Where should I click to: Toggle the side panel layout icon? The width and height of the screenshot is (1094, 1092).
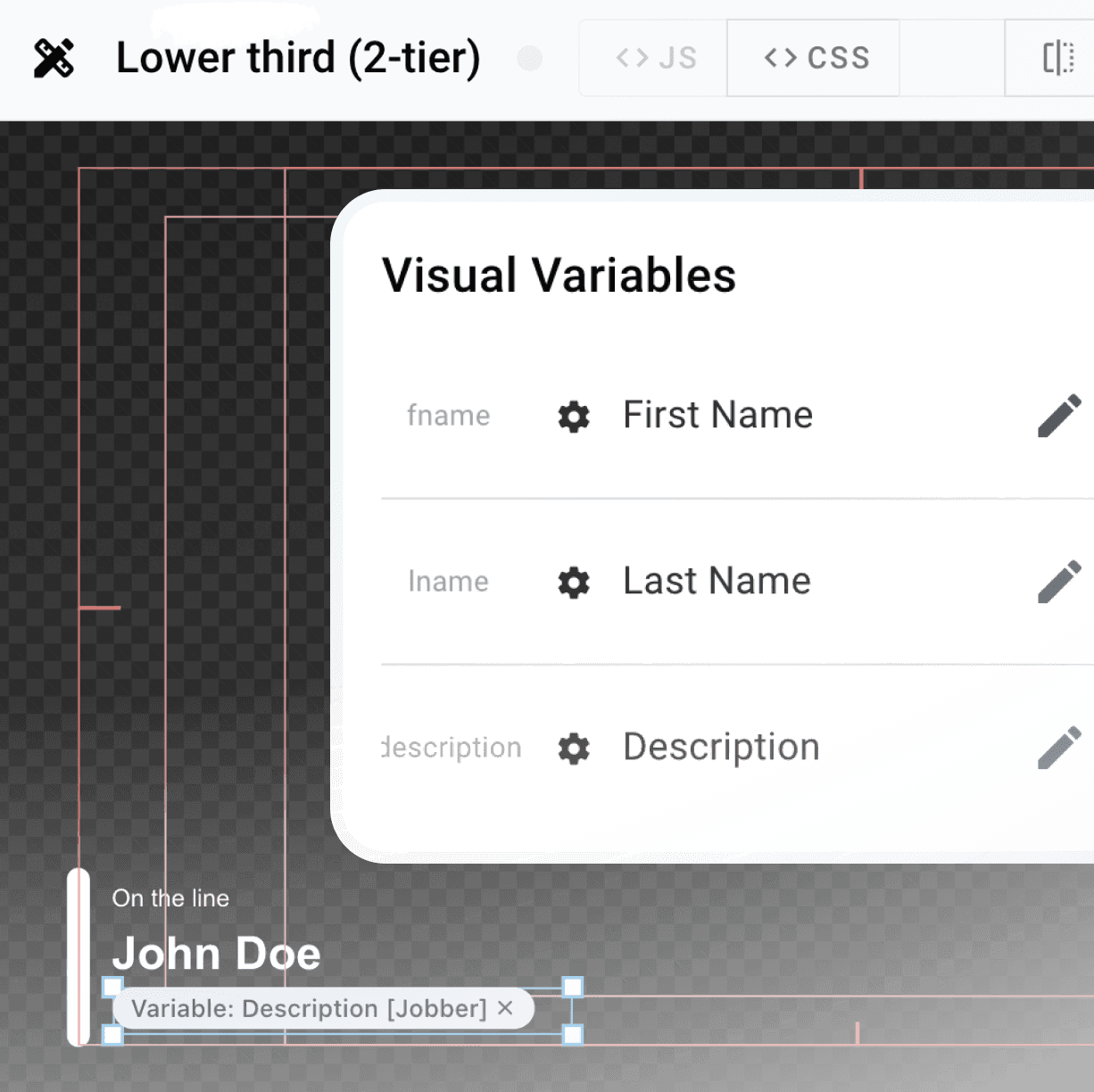coord(1058,57)
